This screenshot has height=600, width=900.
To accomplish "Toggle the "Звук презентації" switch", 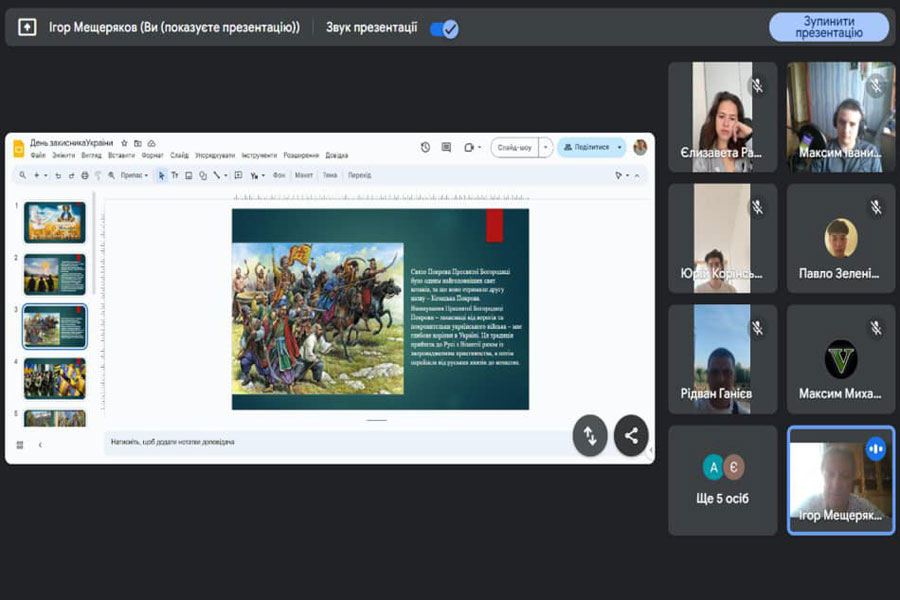I will point(444,28).
